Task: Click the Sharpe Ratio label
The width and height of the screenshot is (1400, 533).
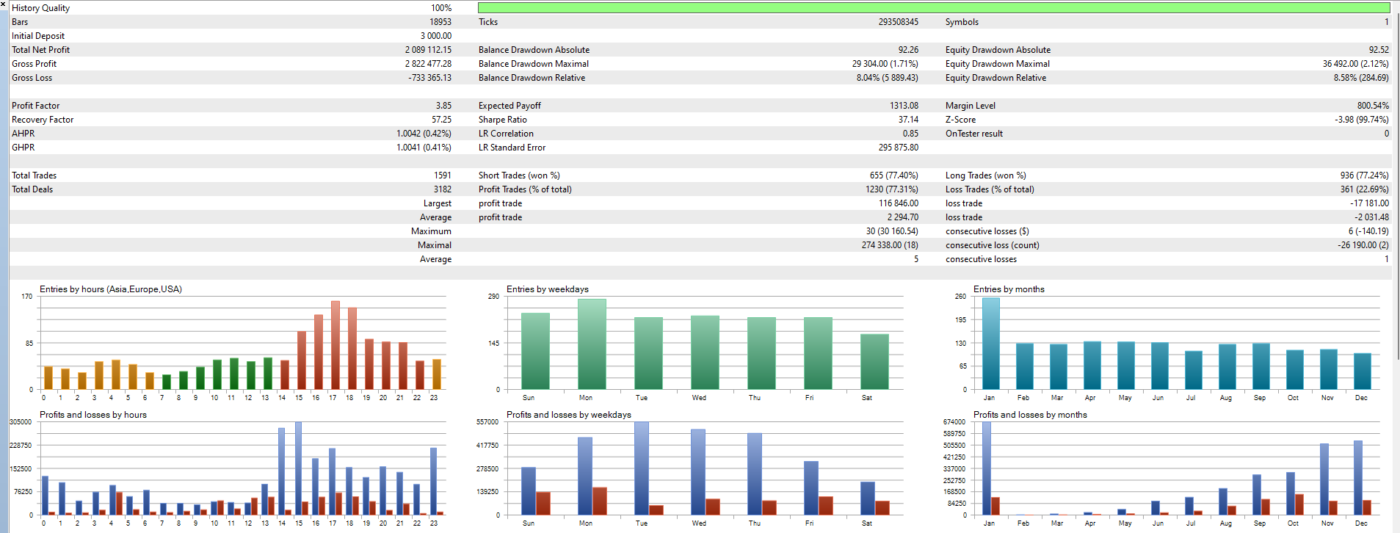Action: (x=502, y=120)
